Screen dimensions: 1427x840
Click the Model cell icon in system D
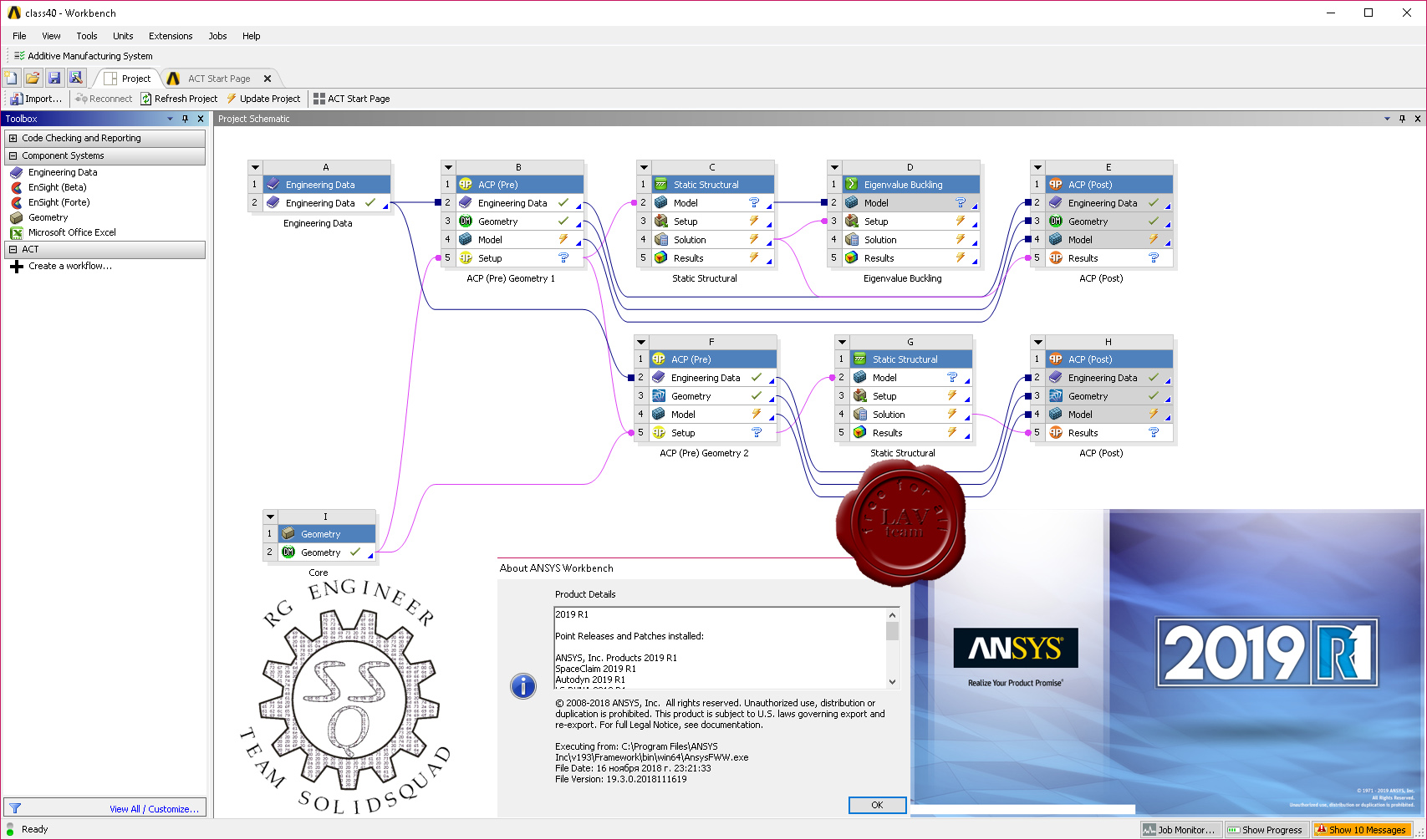tap(851, 203)
